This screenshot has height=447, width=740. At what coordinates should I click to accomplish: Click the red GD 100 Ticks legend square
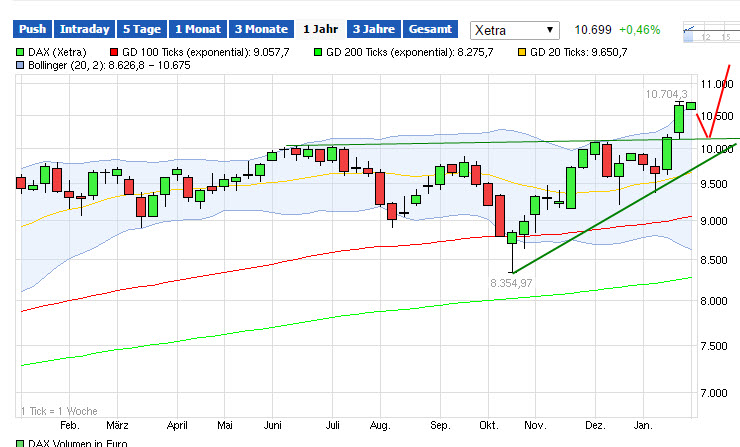[113, 51]
